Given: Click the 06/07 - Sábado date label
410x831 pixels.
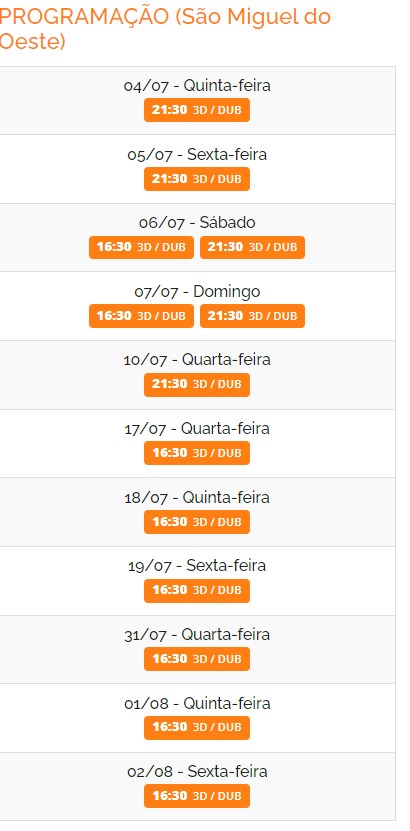Looking at the screenshot, I should 197,223.
